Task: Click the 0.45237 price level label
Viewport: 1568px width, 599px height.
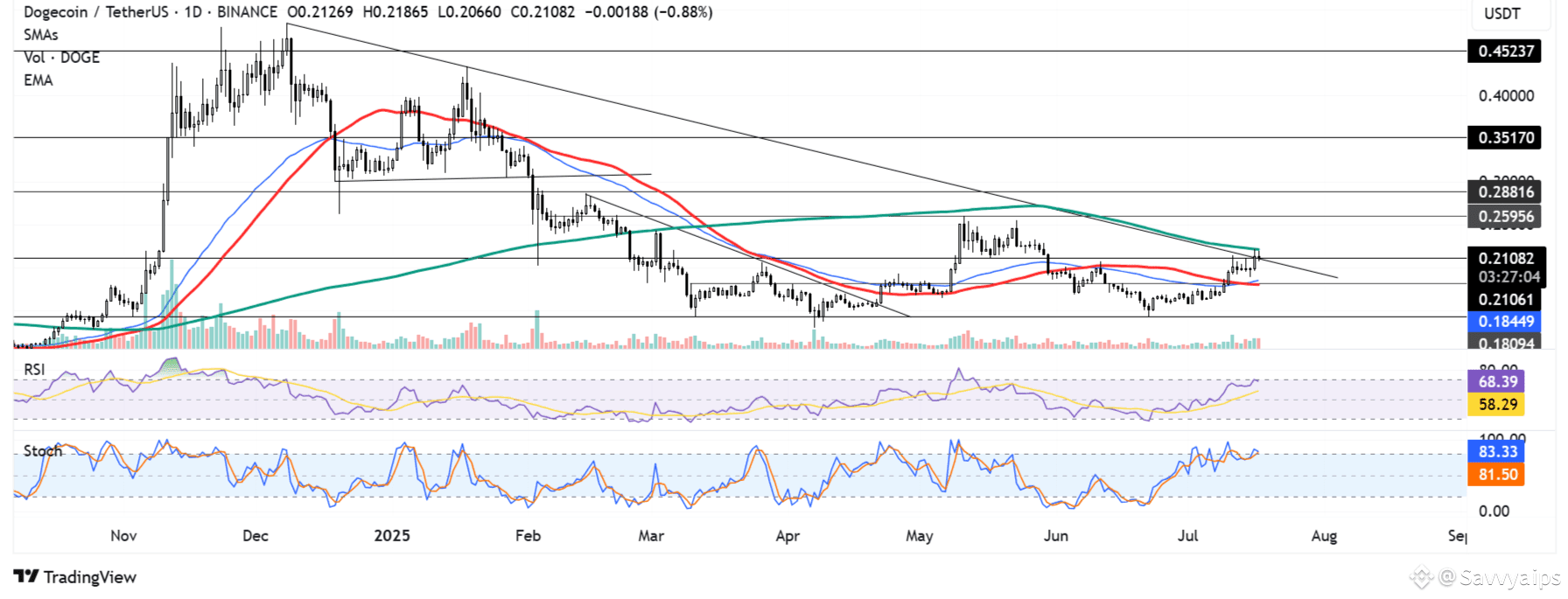Action: coord(1506,52)
